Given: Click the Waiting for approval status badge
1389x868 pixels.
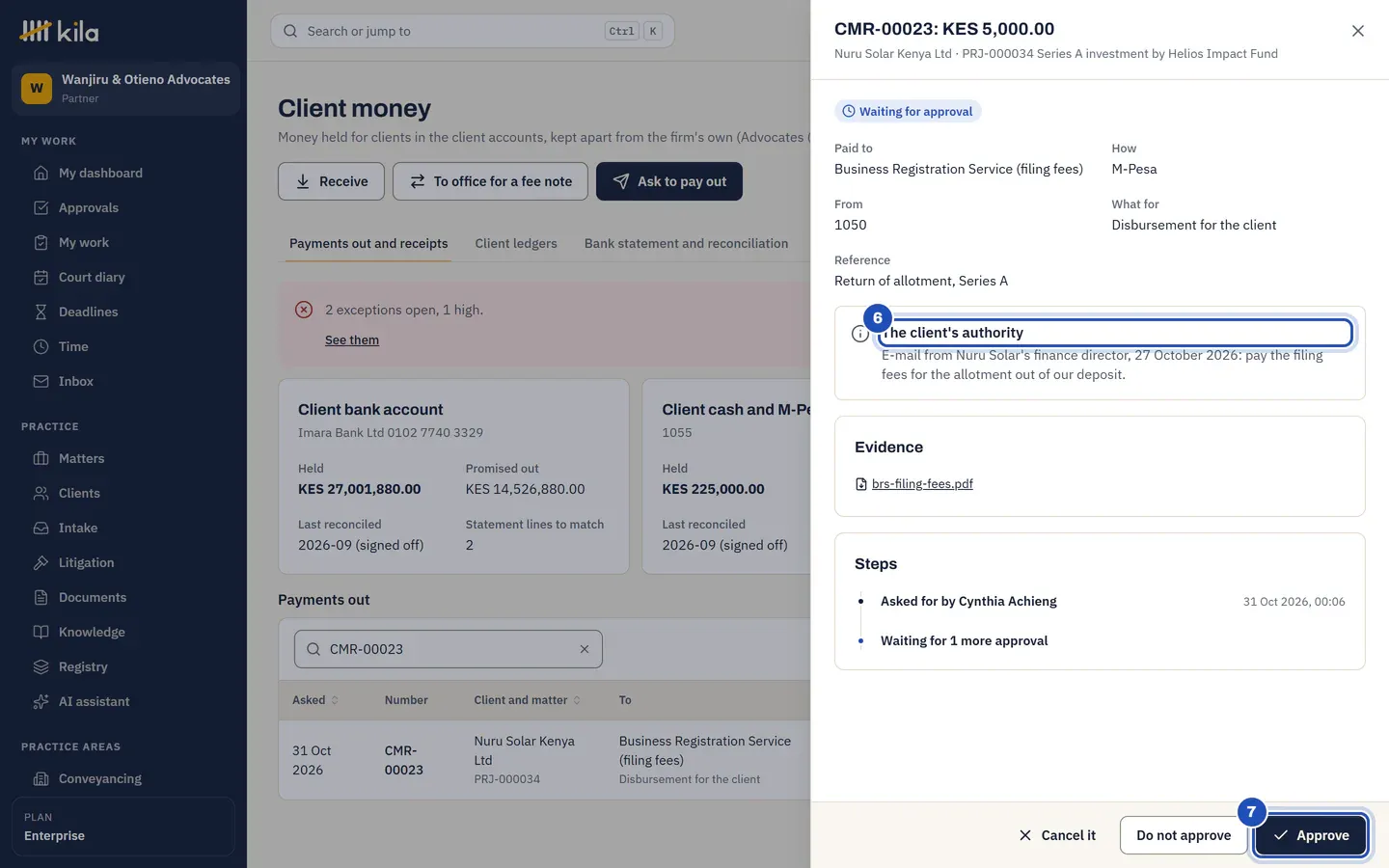Looking at the screenshot, I should click(x=908, y=111).
